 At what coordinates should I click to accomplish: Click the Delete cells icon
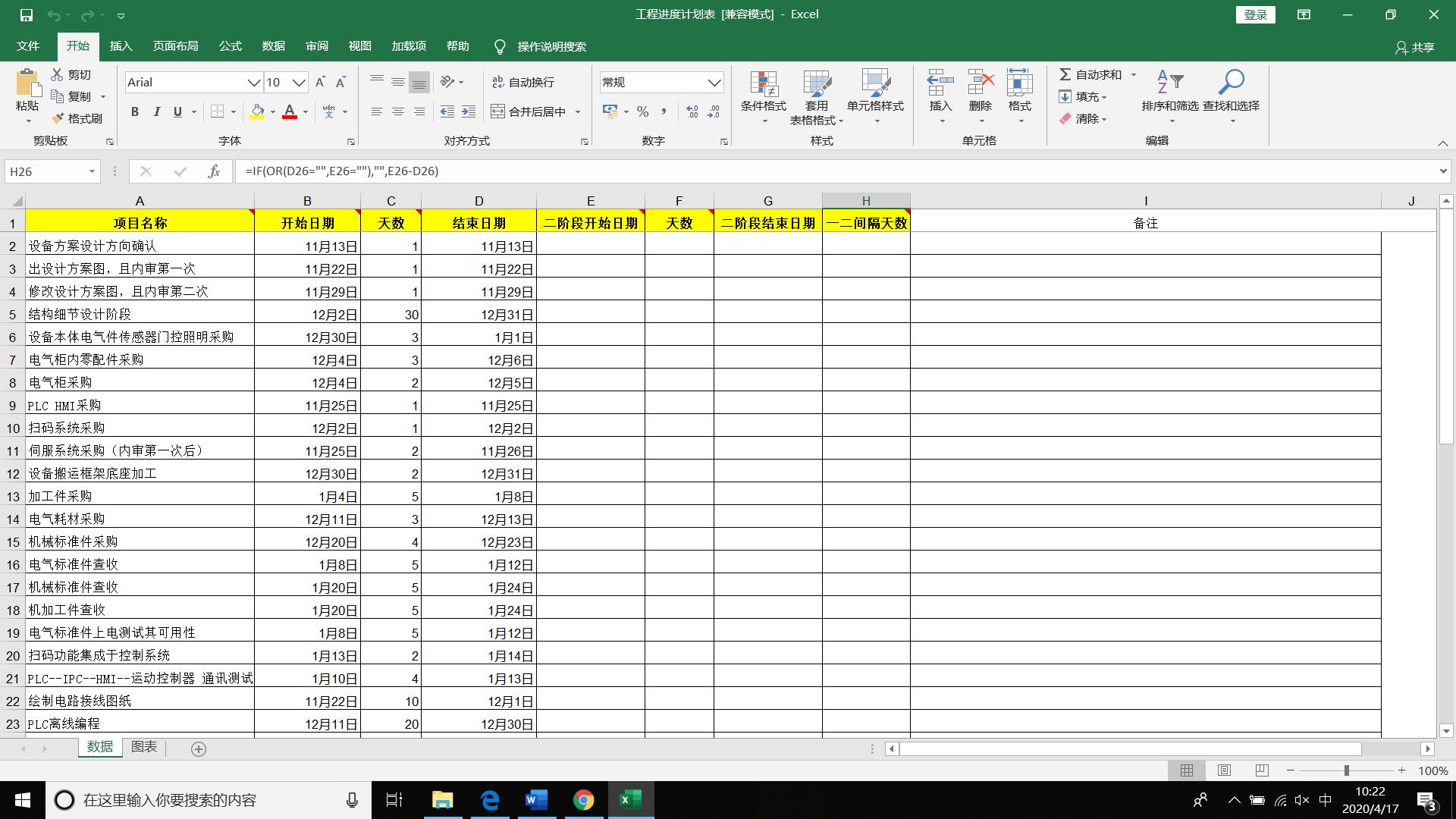(980, 82)
